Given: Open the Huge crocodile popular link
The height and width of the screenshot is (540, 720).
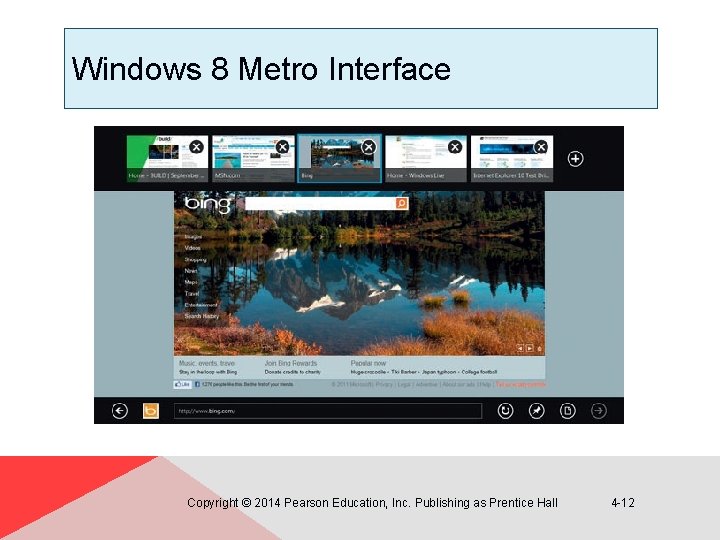Looking at the screenshot, I should coord(369,372).
